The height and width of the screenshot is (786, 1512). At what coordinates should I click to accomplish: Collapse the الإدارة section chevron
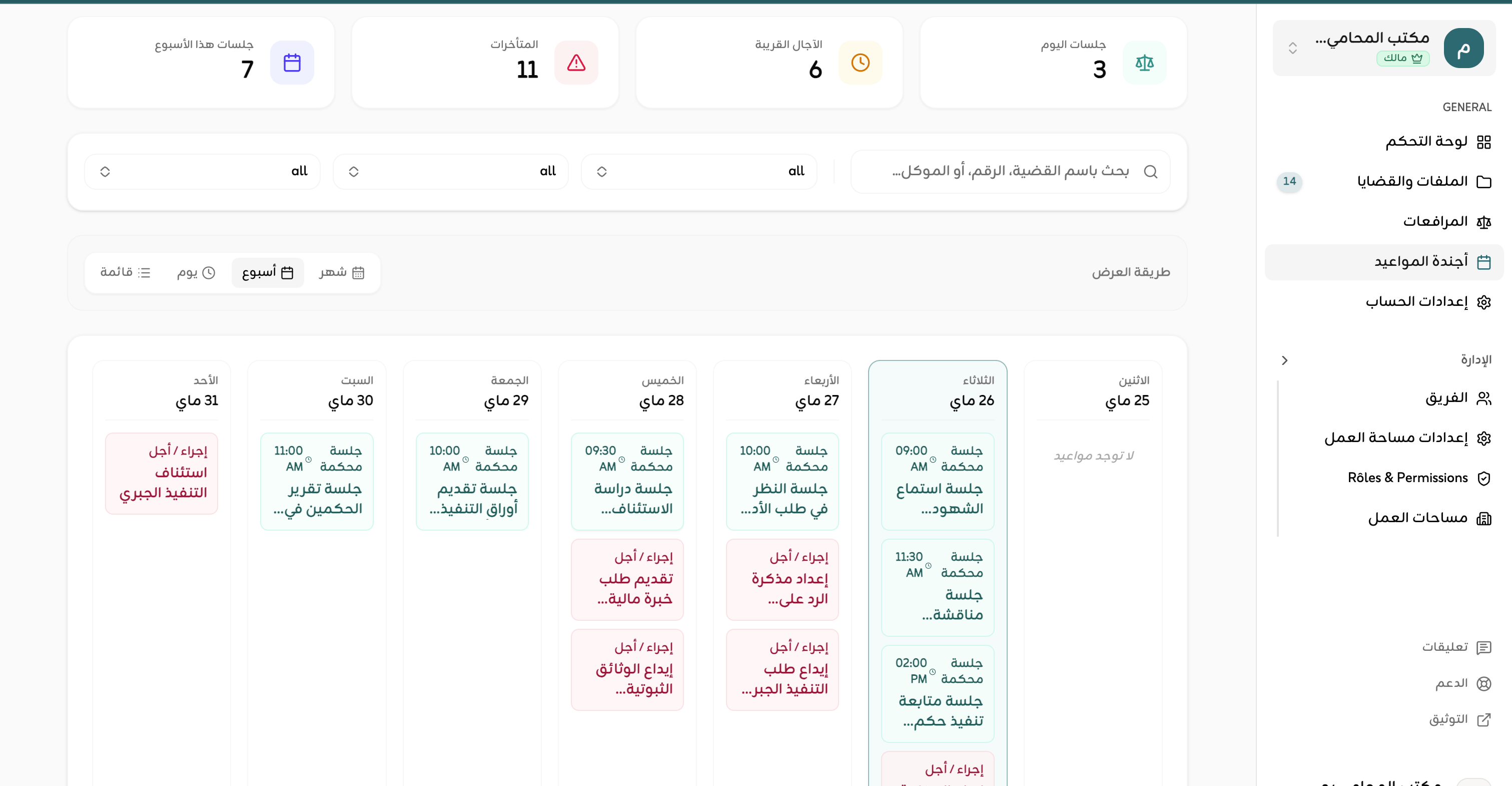click(x=1284, y=360)
